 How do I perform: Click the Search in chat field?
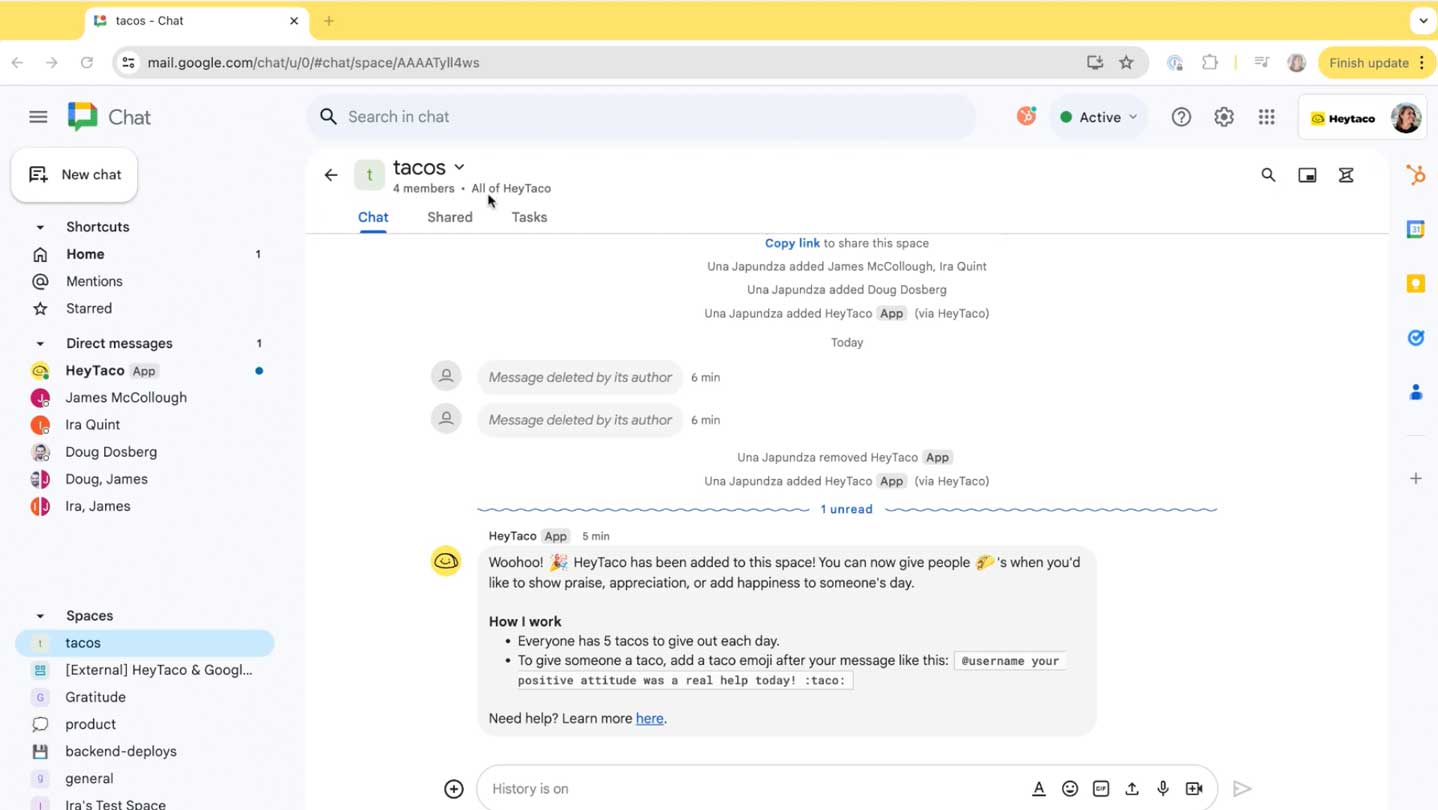click(x=641, y=117)
